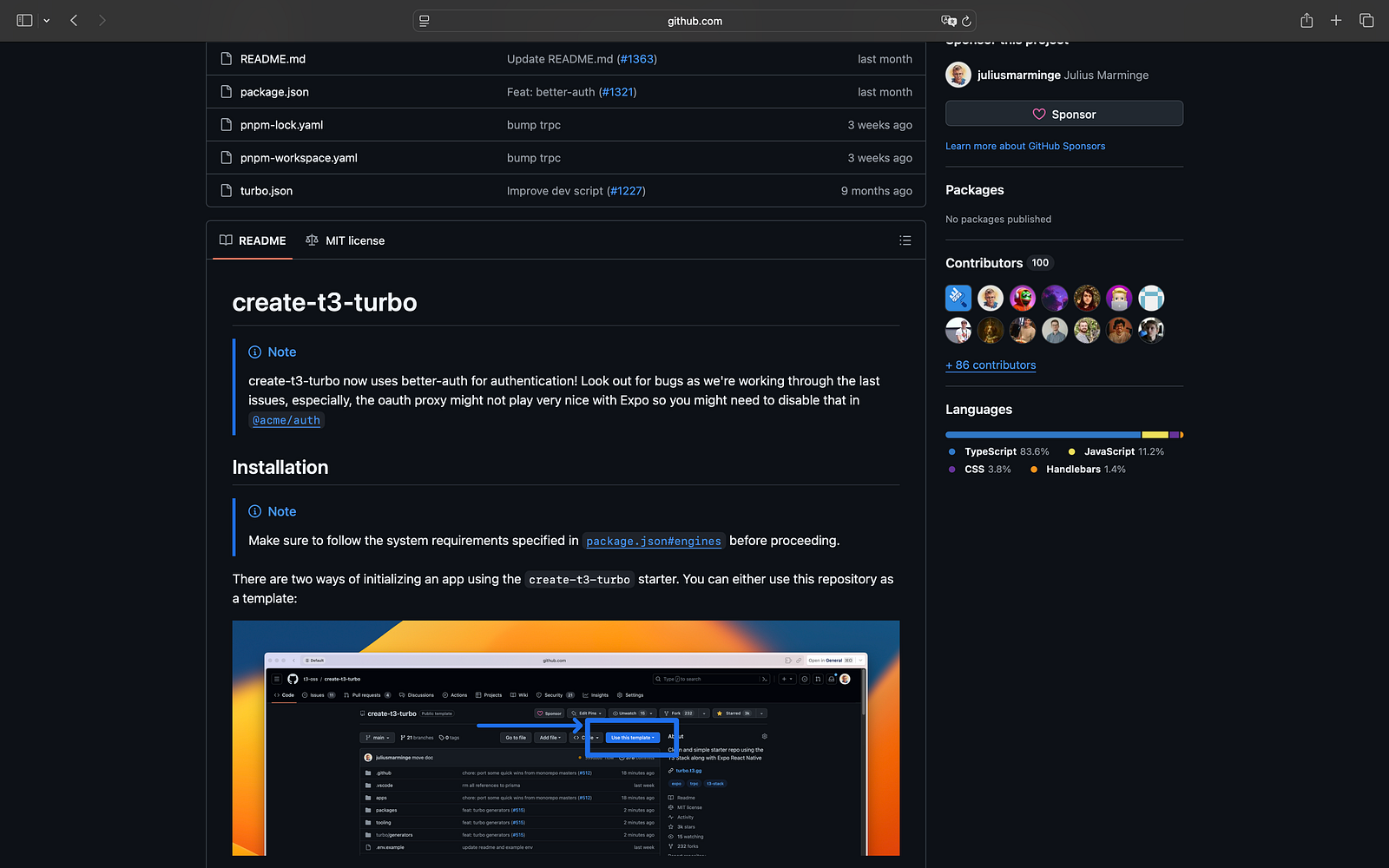Click the file icon beside turbo.json

pos(224,190)
